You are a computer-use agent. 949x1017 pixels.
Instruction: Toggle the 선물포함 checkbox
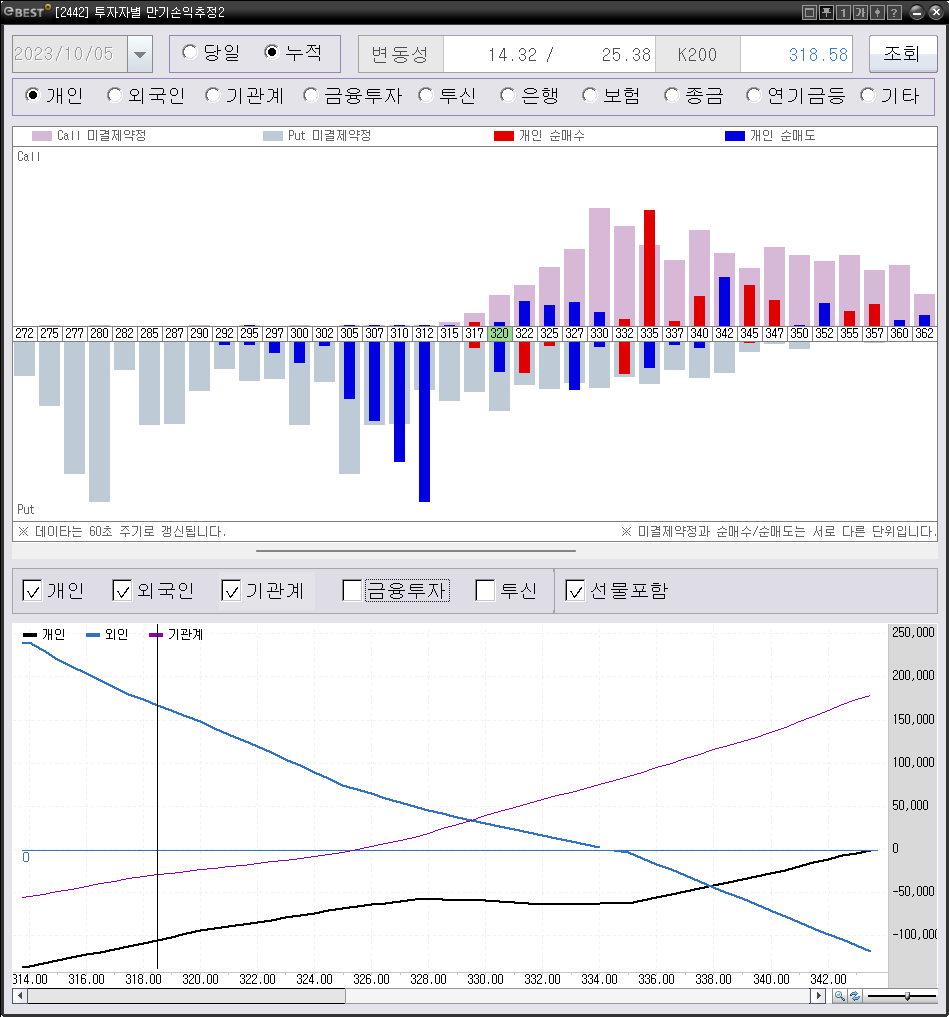pyautogui.click(x=575, y=590)
